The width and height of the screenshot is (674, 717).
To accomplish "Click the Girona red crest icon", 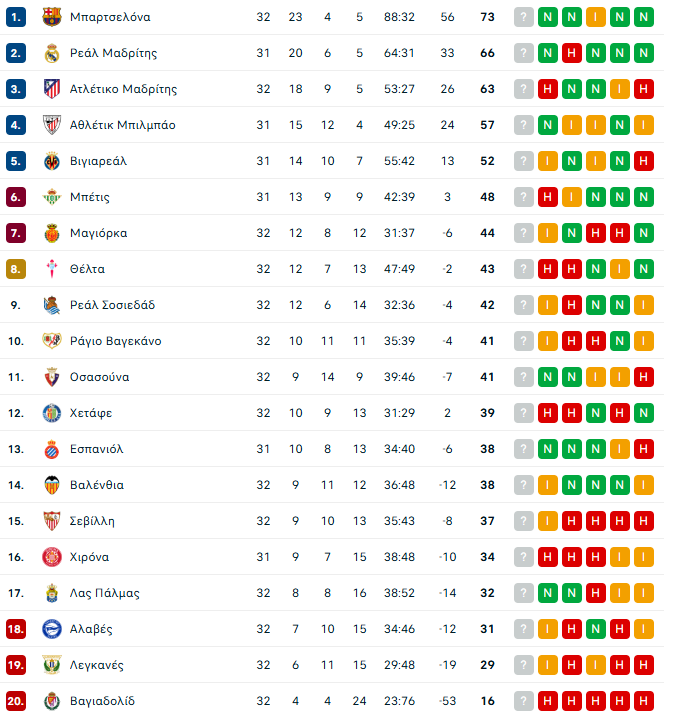I will point(52,557).
